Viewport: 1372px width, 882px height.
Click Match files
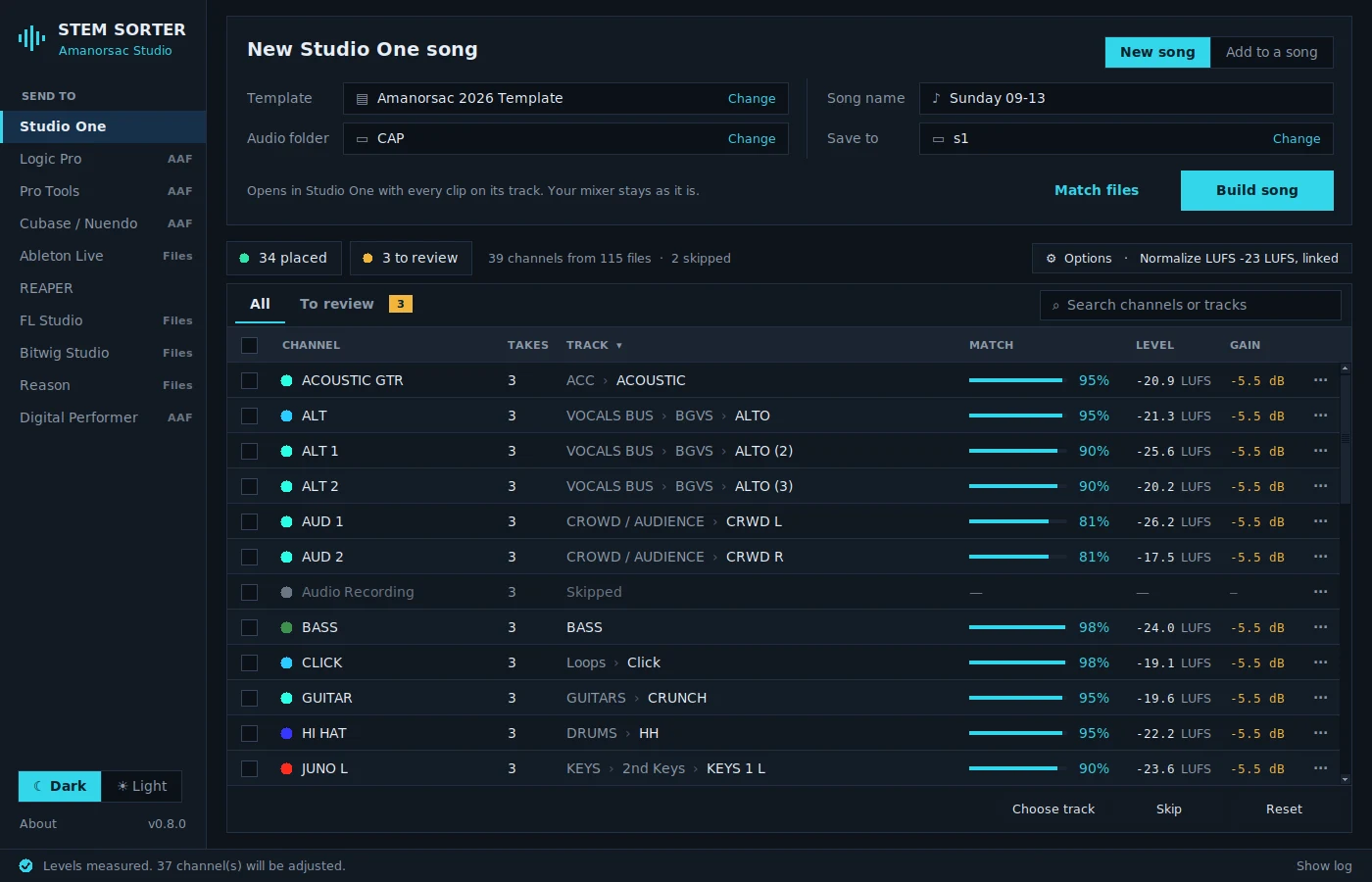(x=1097, y=190)
